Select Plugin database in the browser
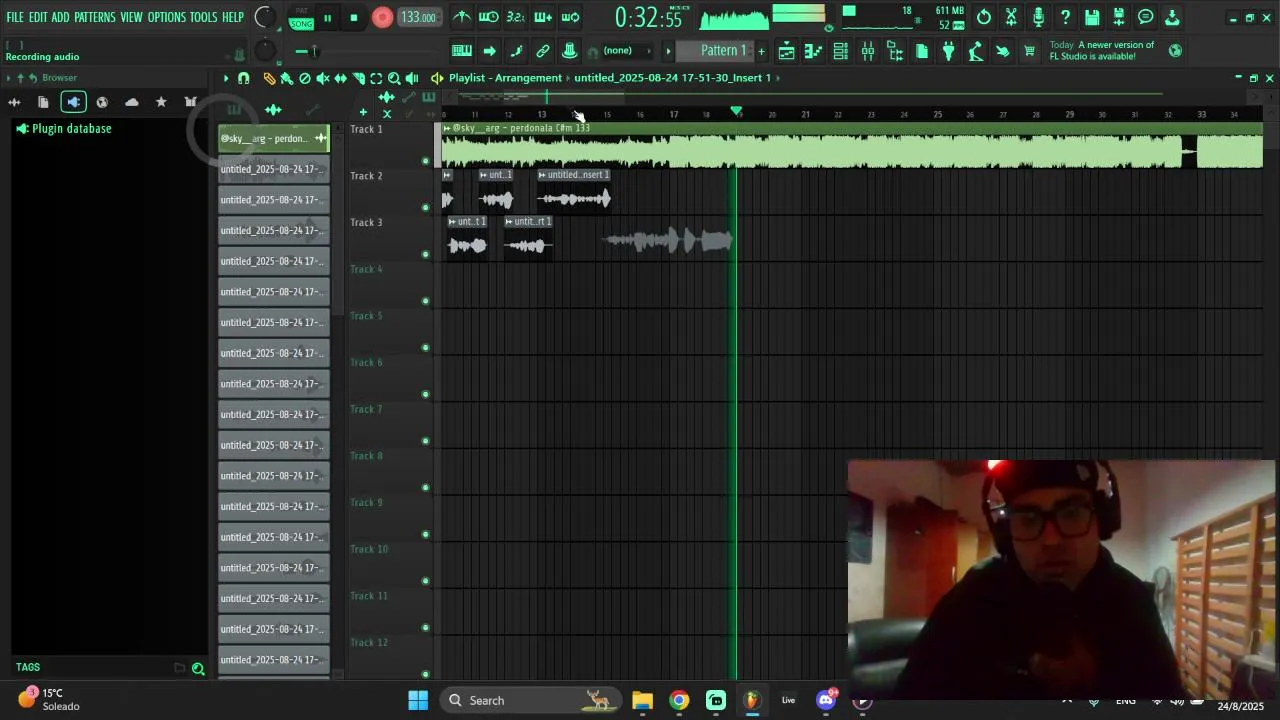Image resolution: width=1280 pixels, height=720 pixels. tap(71, 129)
